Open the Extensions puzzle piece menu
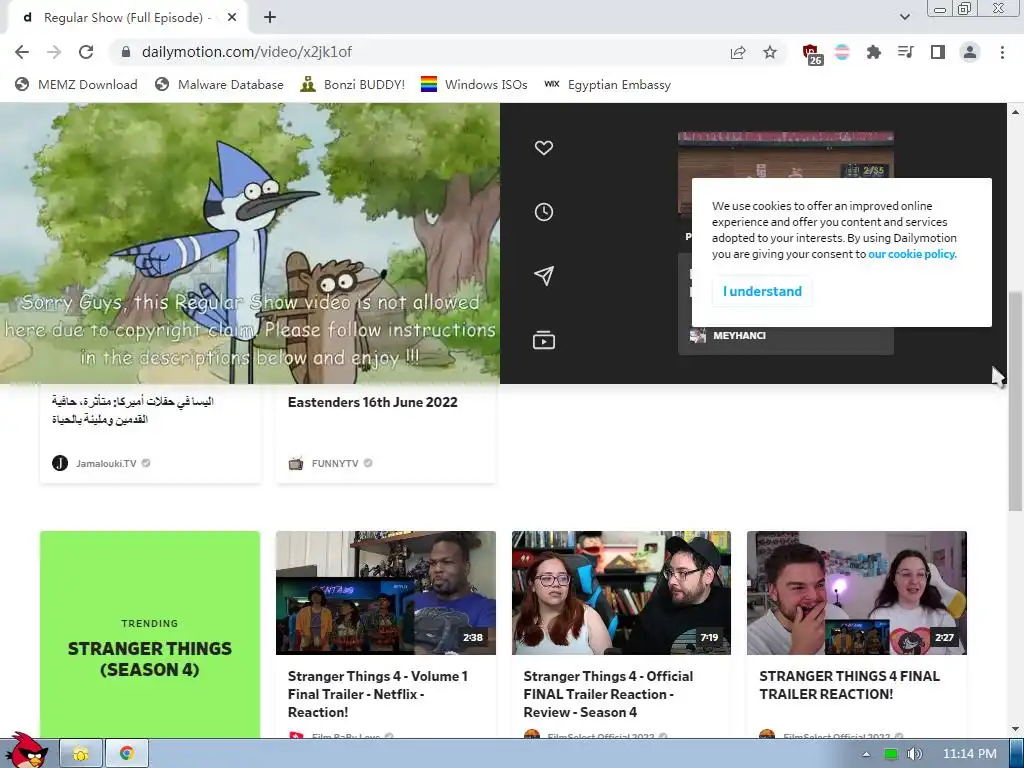The image size is (1024, 768). point(874,52)
